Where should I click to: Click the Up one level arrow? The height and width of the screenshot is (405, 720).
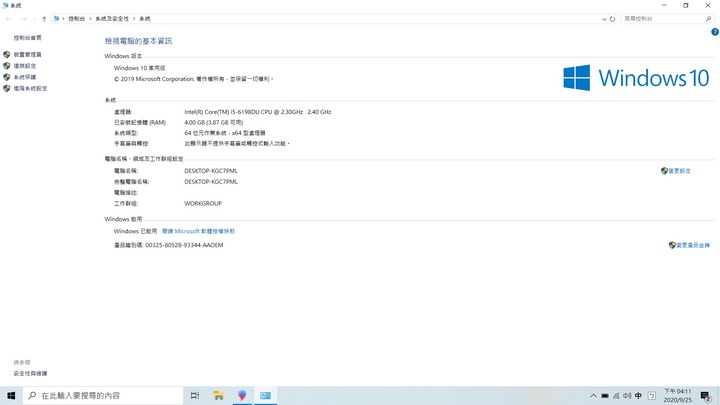pyautogui.click(x=44, y=19)
